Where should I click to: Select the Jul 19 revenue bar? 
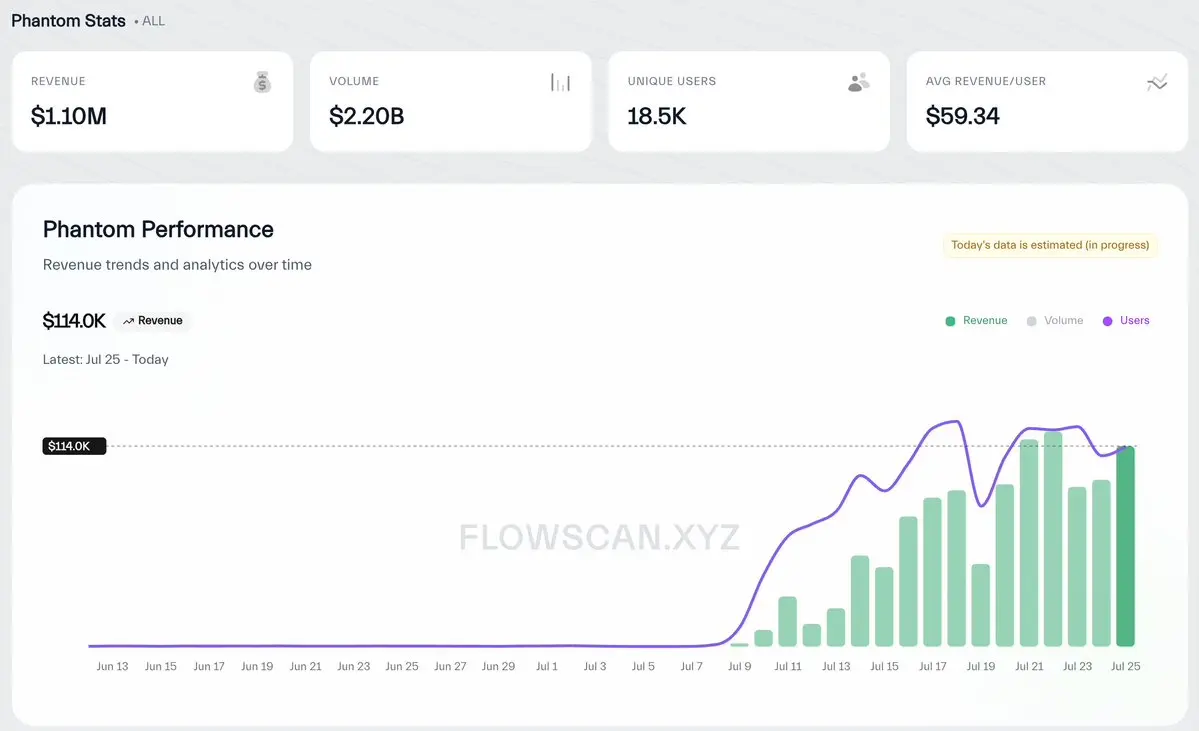pyautogui.click(x=980, y=605)
